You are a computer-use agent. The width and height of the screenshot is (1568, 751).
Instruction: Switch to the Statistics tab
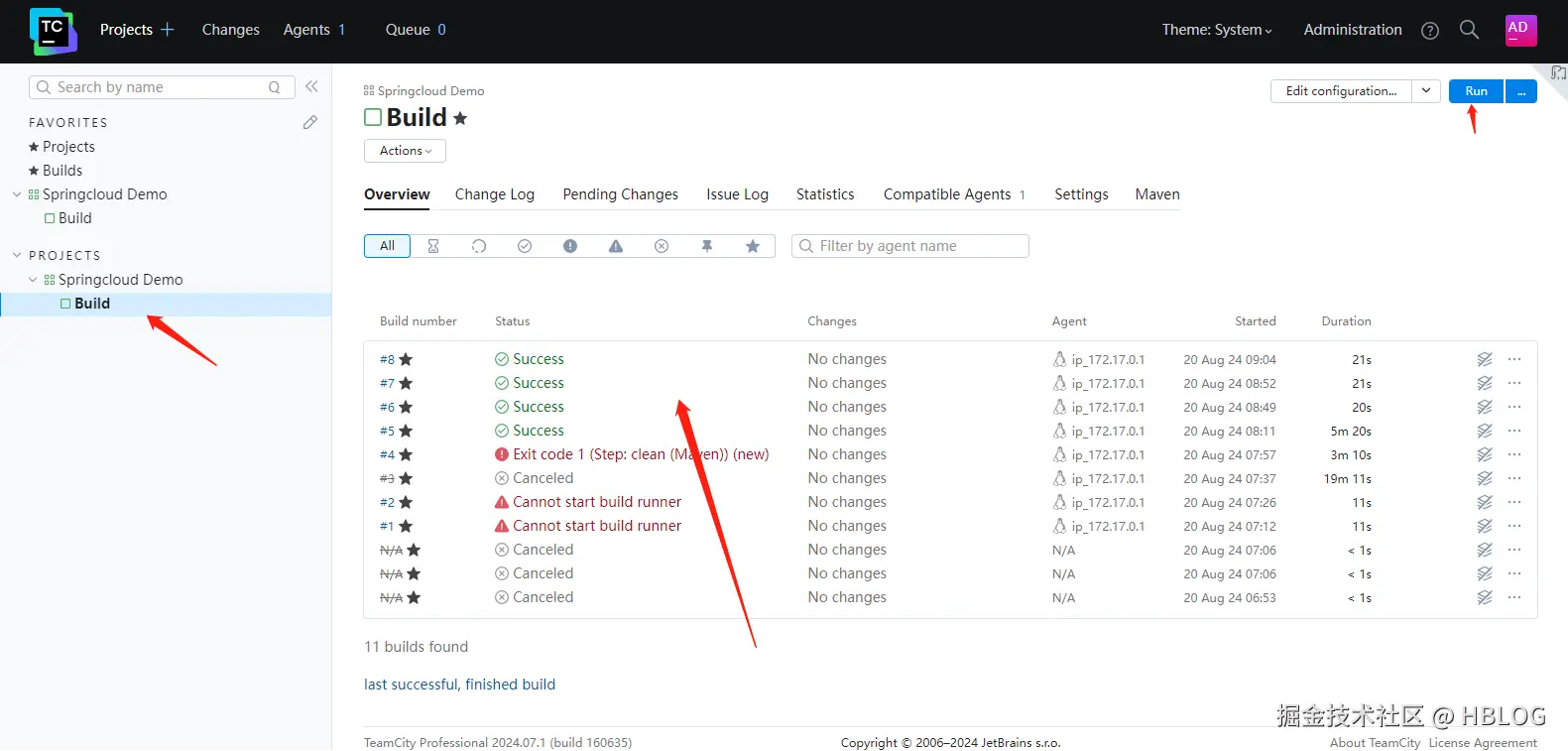tap(825, 194)
